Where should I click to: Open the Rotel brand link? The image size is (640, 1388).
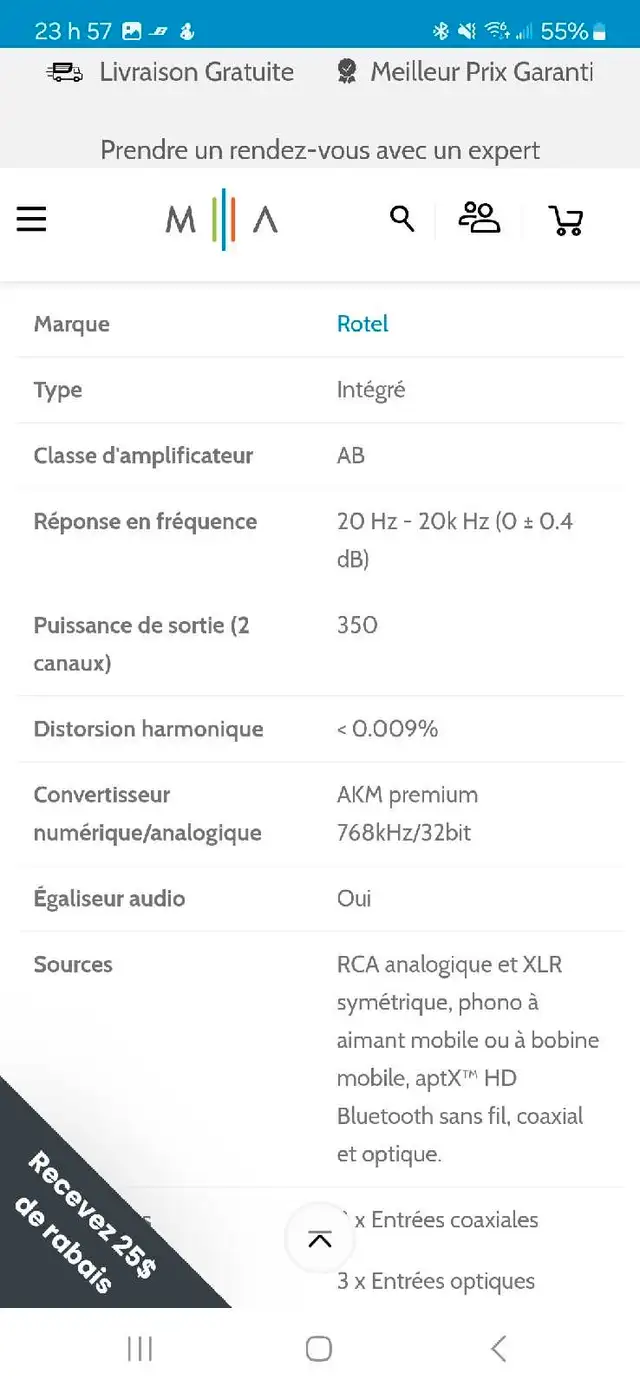click(x=362, y=324)
